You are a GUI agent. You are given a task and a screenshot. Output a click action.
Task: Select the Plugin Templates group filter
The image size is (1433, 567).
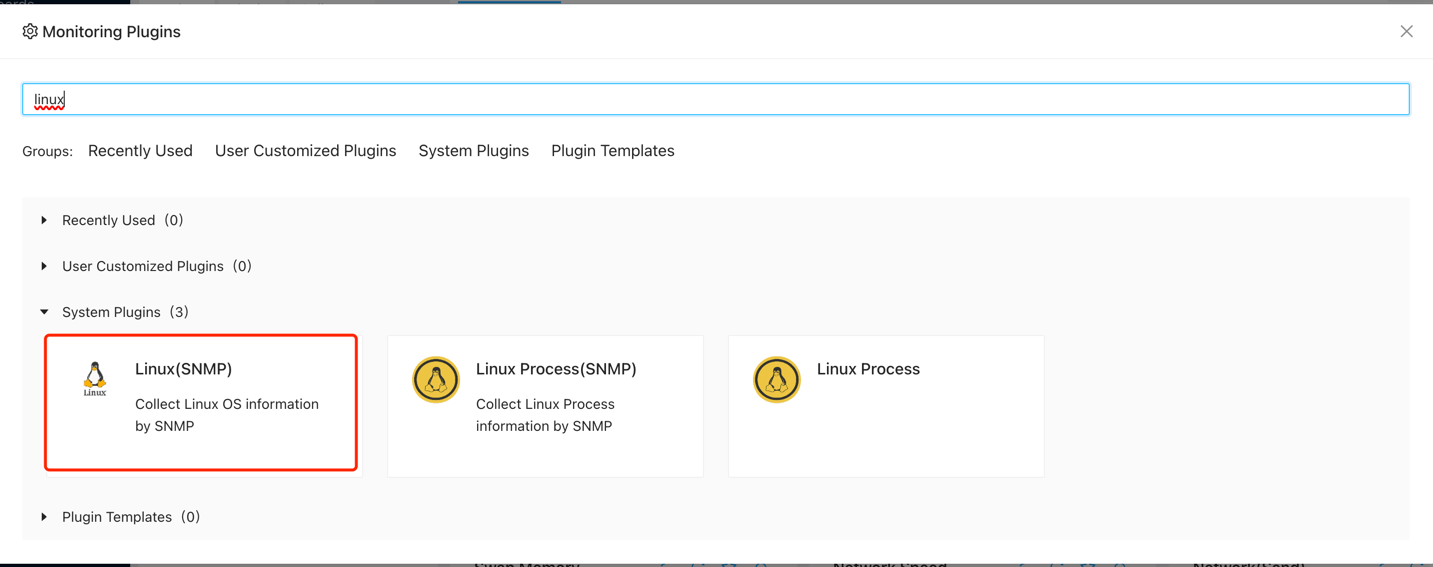pyautogui.click(x=612, y=151)
